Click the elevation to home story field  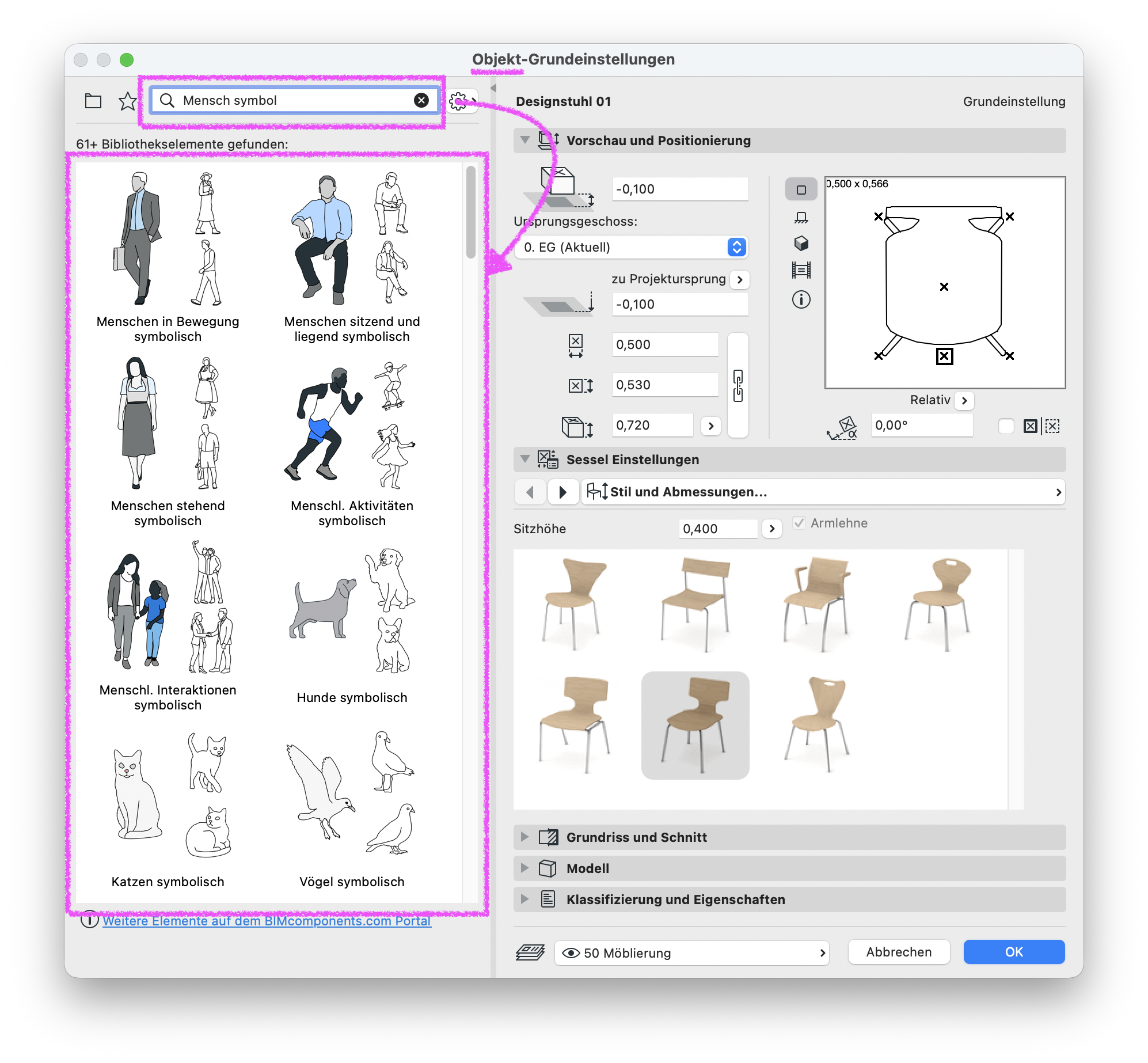(680, 189)
